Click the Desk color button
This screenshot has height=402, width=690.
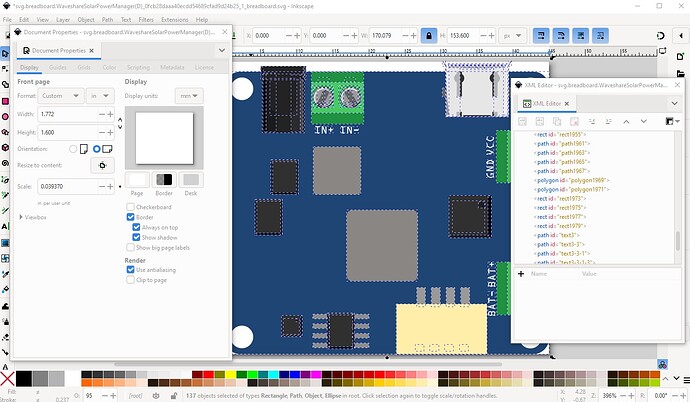tap(191, 180)
